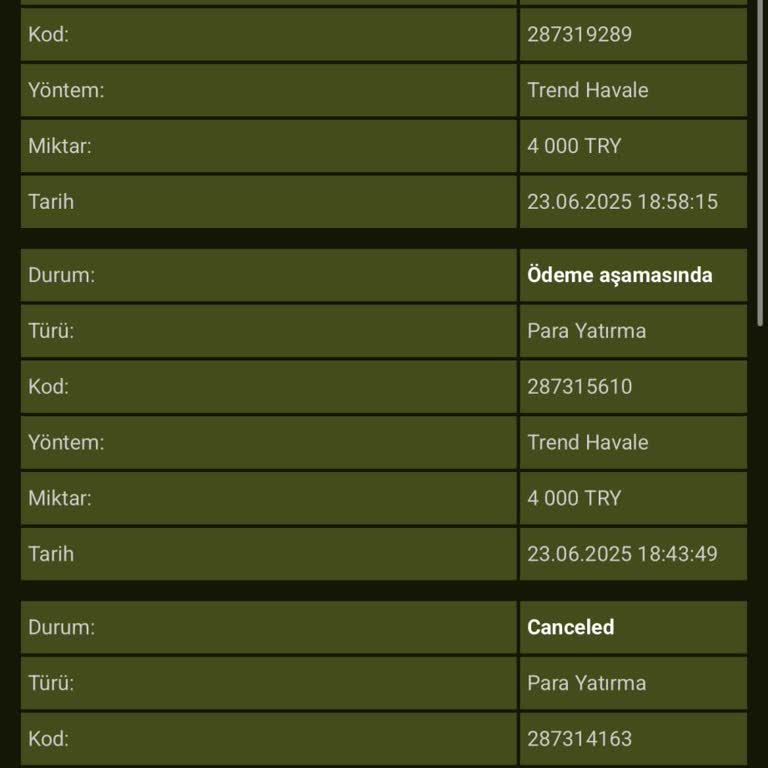Click the Tarih label beside 18:43:49
Viewport: 768px width, 768px height.
(51, 554)
